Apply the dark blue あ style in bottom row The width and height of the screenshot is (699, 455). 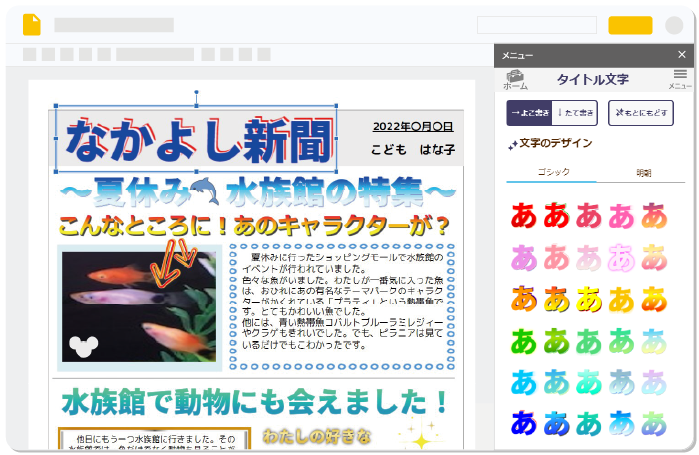(x=524, y=424)
